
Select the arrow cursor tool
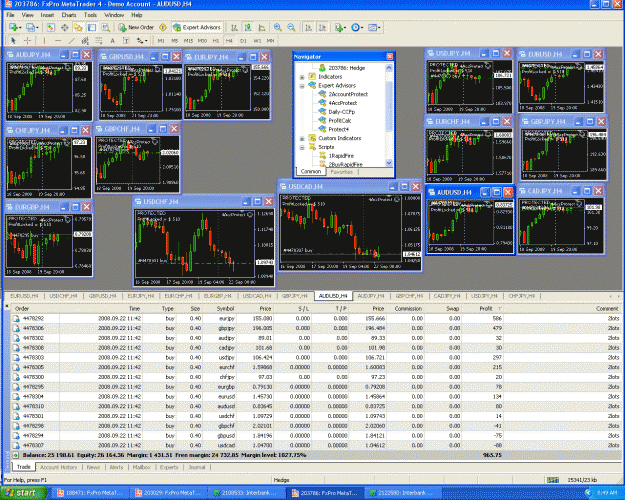click(x=13, y=41)
